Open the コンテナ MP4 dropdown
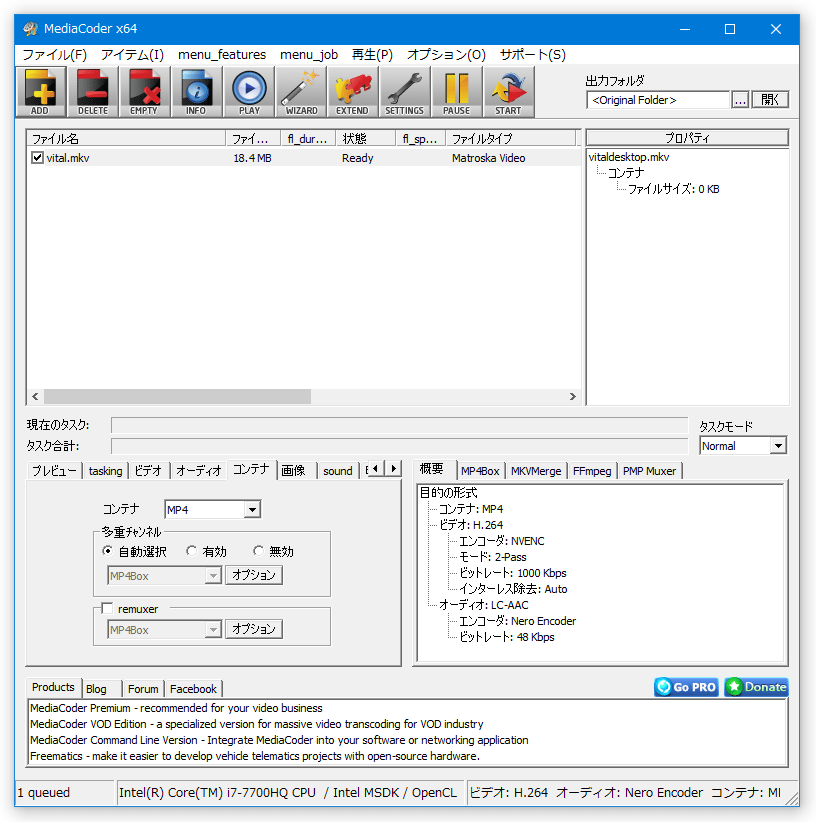 [x=212, y=509]
